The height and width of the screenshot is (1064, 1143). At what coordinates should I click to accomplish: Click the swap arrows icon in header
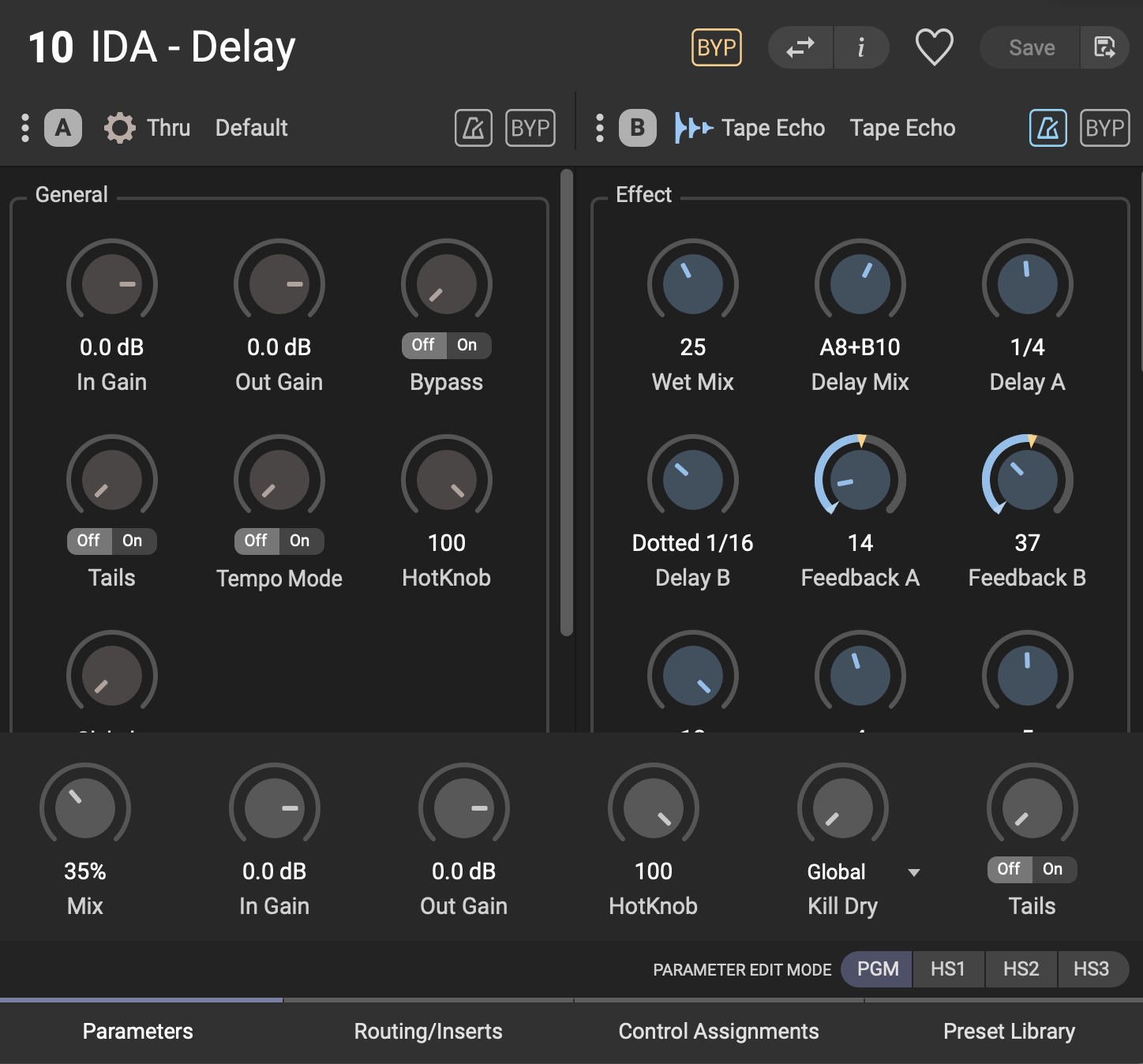[x=800, y=48]
